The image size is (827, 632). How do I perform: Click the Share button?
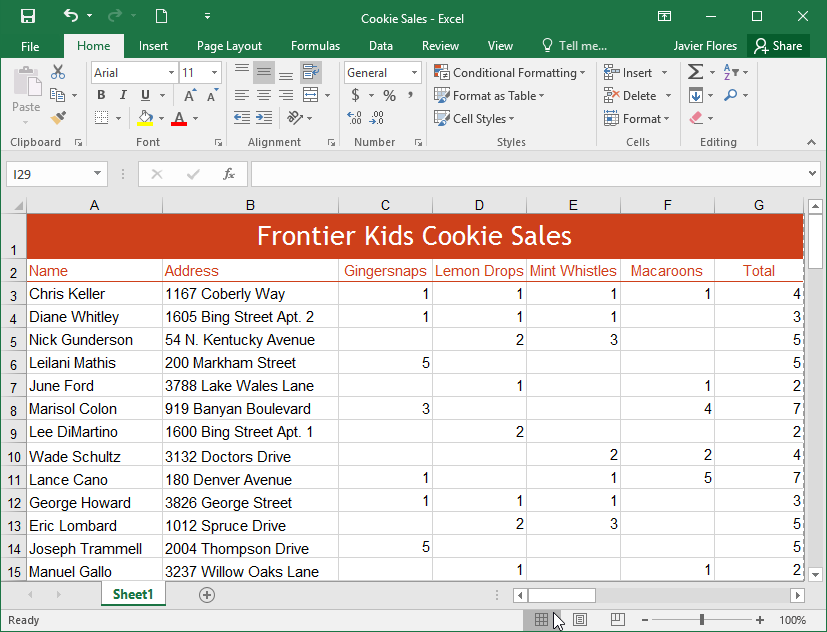click(778, 46)
